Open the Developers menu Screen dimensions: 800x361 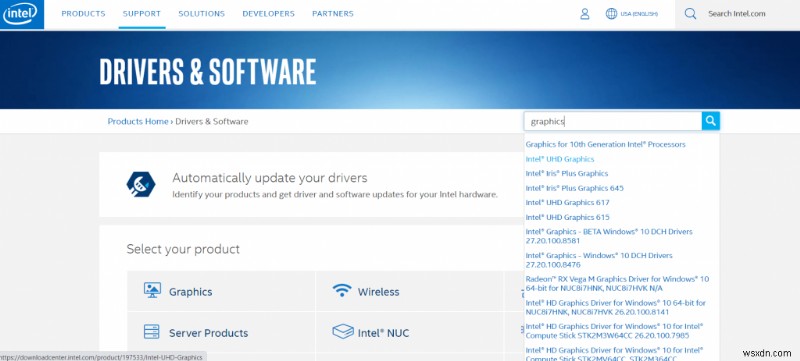click(x=268, y=14)
